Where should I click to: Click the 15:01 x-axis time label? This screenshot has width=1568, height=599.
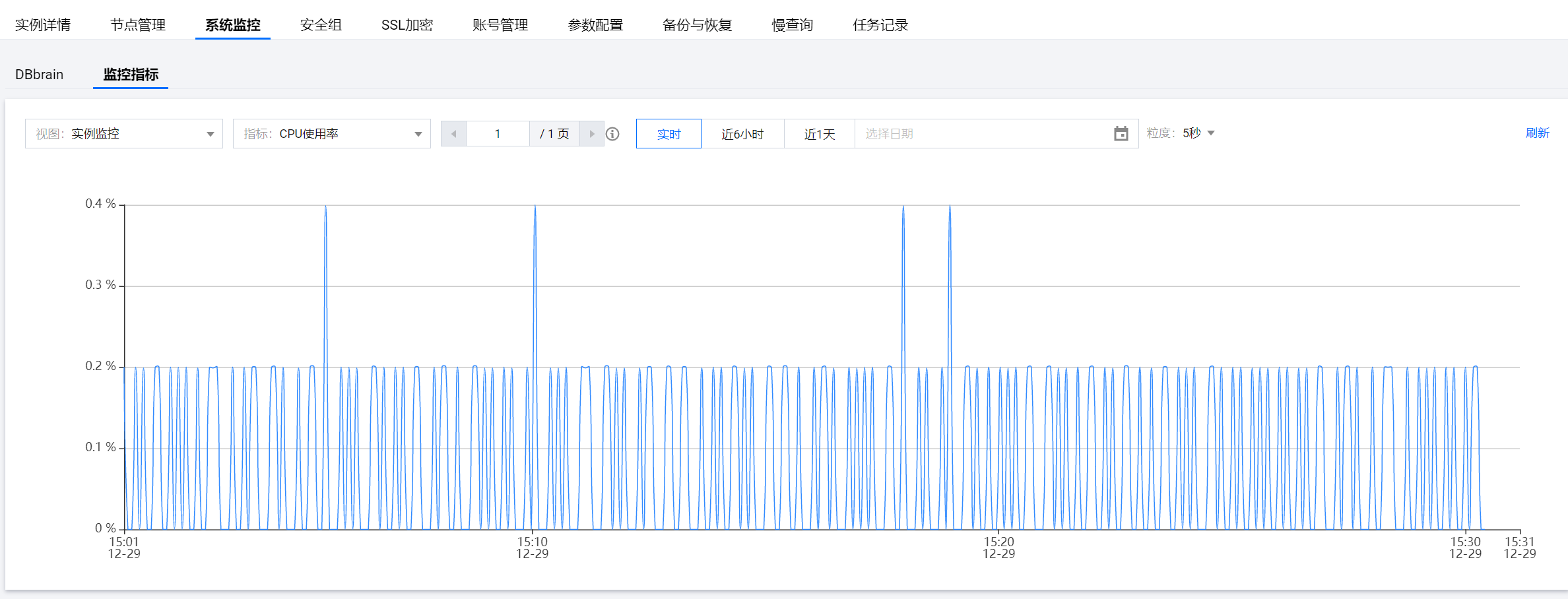click(x=124, y=542)
